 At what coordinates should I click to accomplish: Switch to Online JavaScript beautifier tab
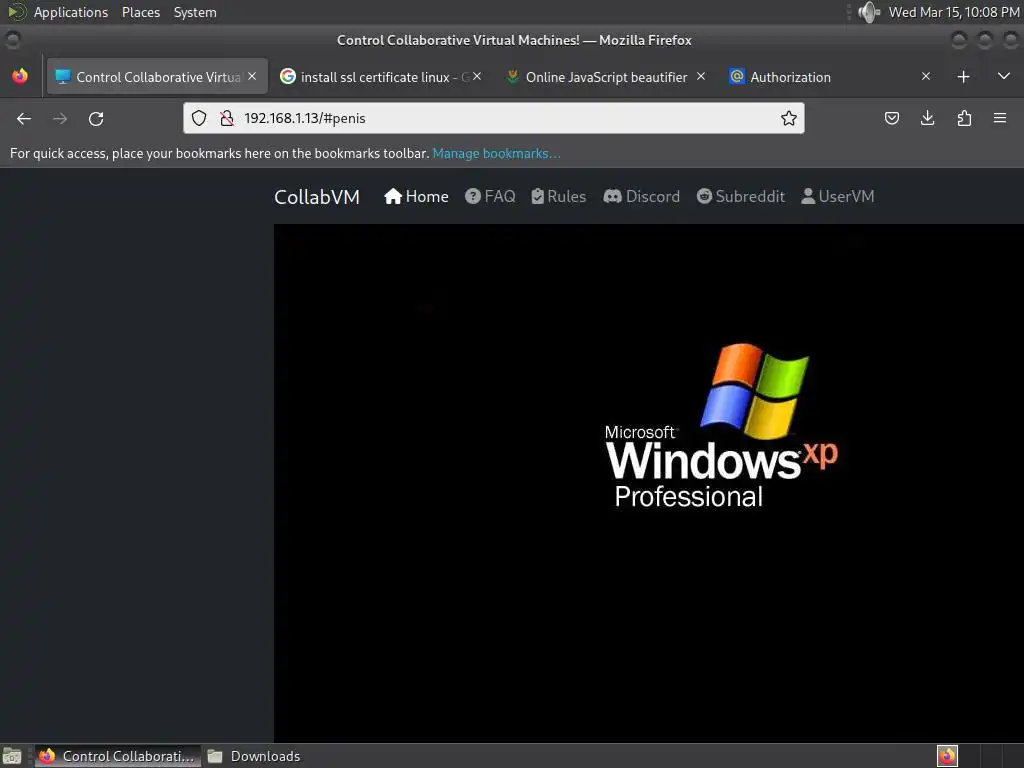(x=606, y=77)
